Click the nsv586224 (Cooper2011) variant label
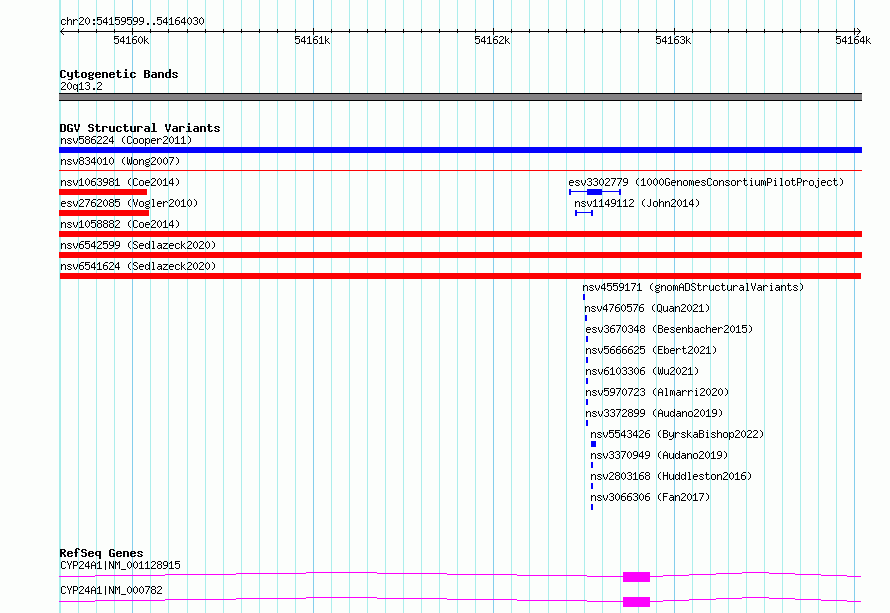 tap(126, 140)
